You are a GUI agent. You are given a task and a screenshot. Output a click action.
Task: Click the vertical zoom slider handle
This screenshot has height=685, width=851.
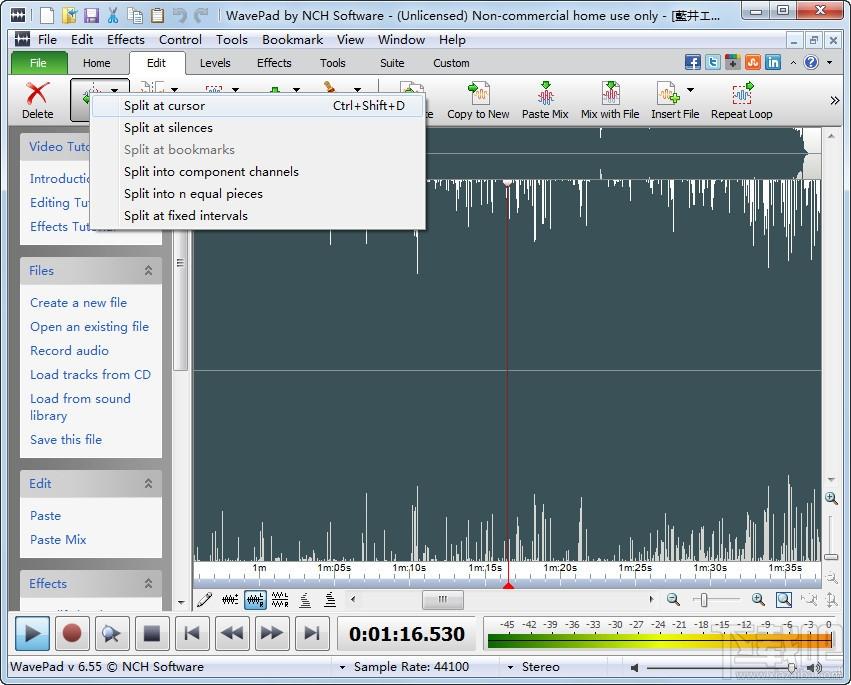coord(831,557)
